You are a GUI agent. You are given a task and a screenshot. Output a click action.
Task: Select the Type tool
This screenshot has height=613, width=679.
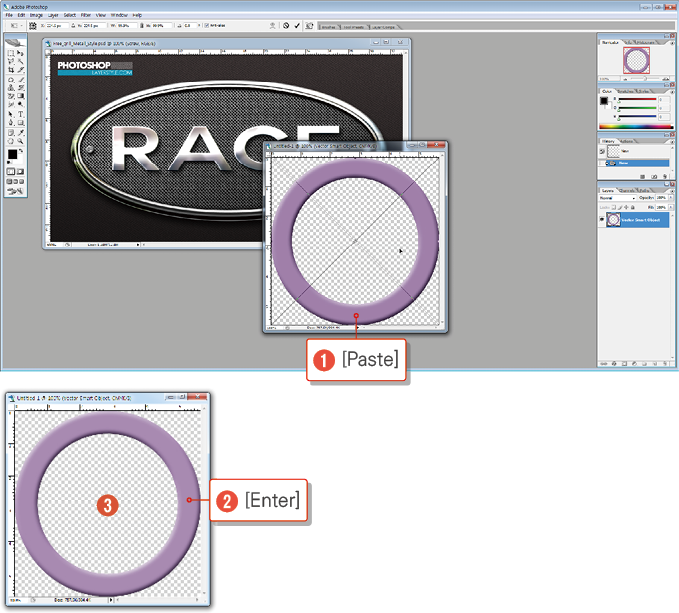point(20,115)
